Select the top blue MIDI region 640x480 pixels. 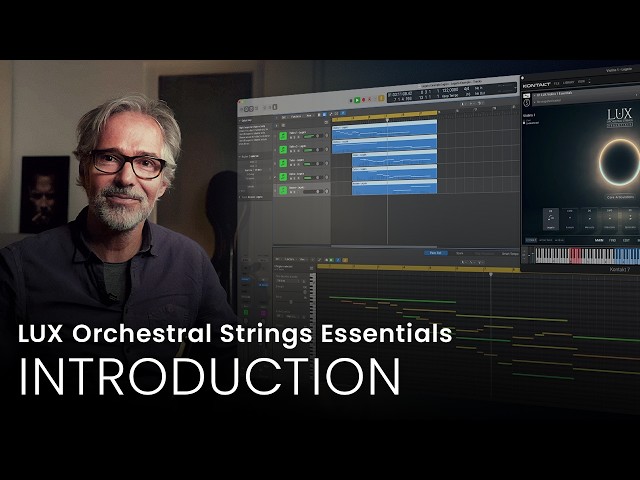(x=384, y=130)
